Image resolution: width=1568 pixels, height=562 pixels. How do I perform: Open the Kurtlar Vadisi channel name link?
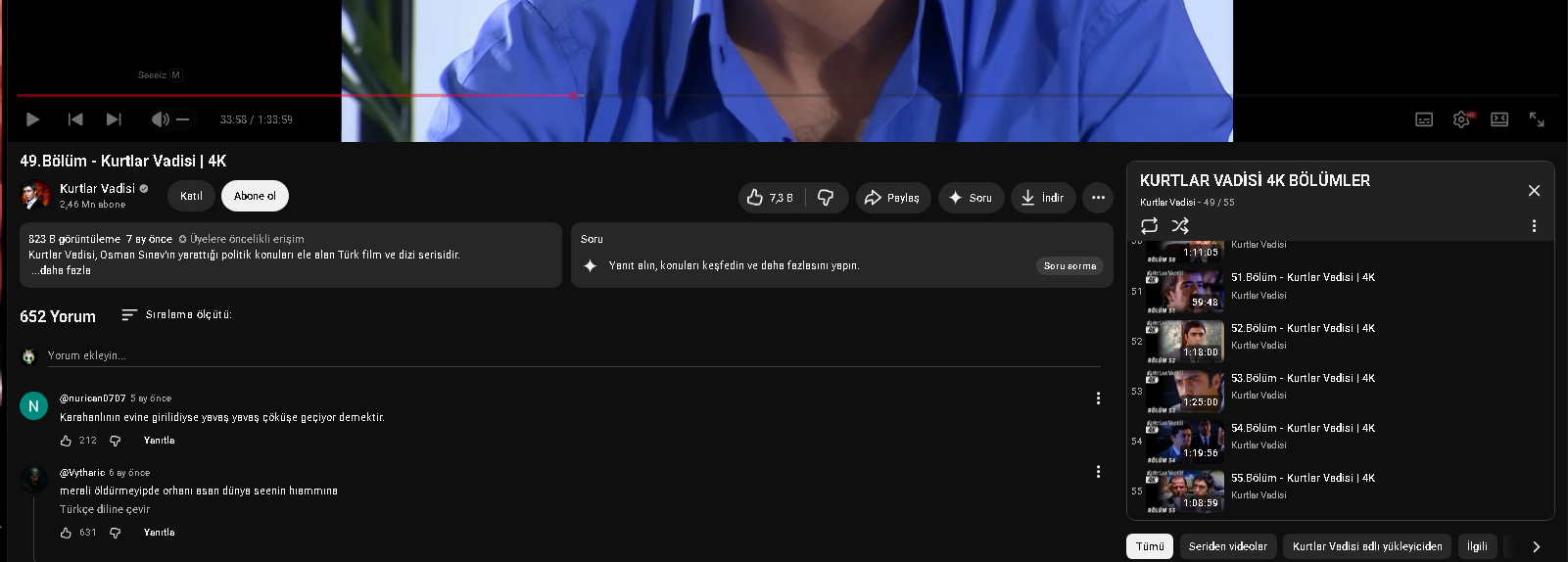point(97,188)
